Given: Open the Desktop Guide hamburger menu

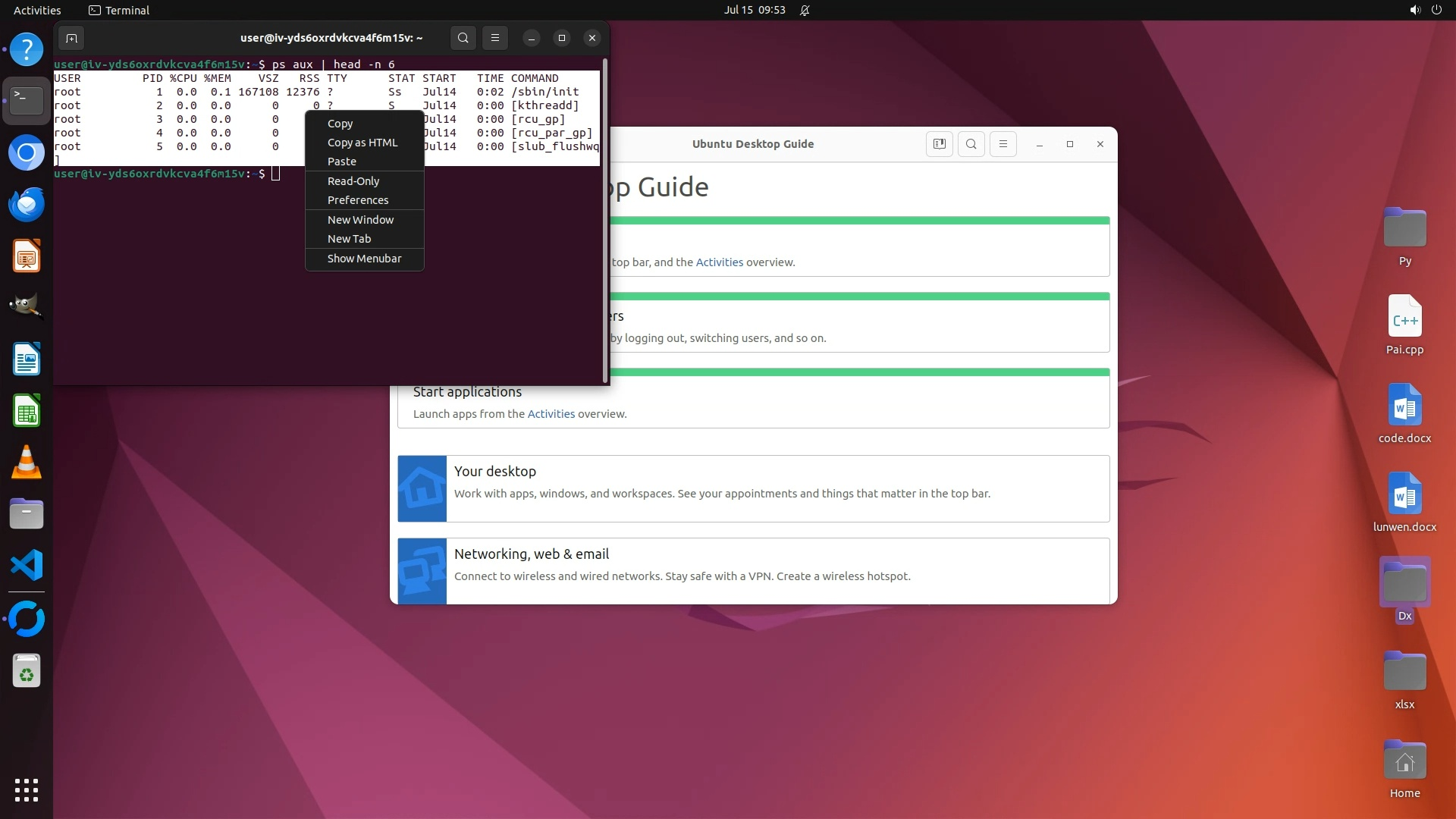Looking at the screenshot, I should click(1003, 144).
